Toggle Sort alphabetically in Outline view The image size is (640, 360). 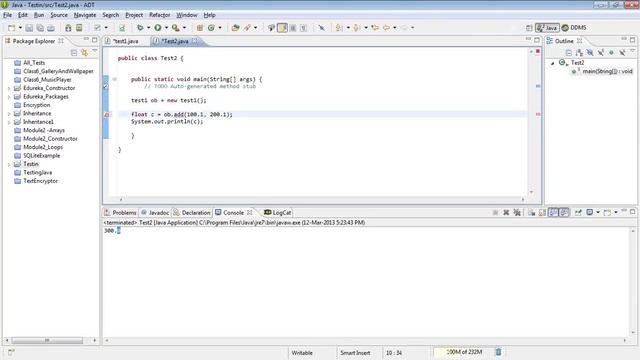[x=579, y=53]
